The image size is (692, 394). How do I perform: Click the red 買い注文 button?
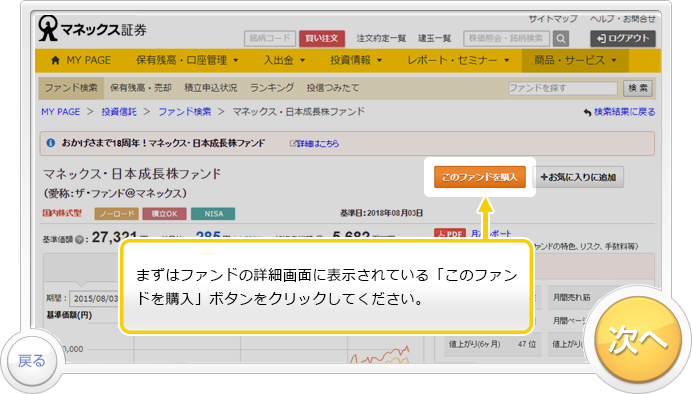[322, 38]
